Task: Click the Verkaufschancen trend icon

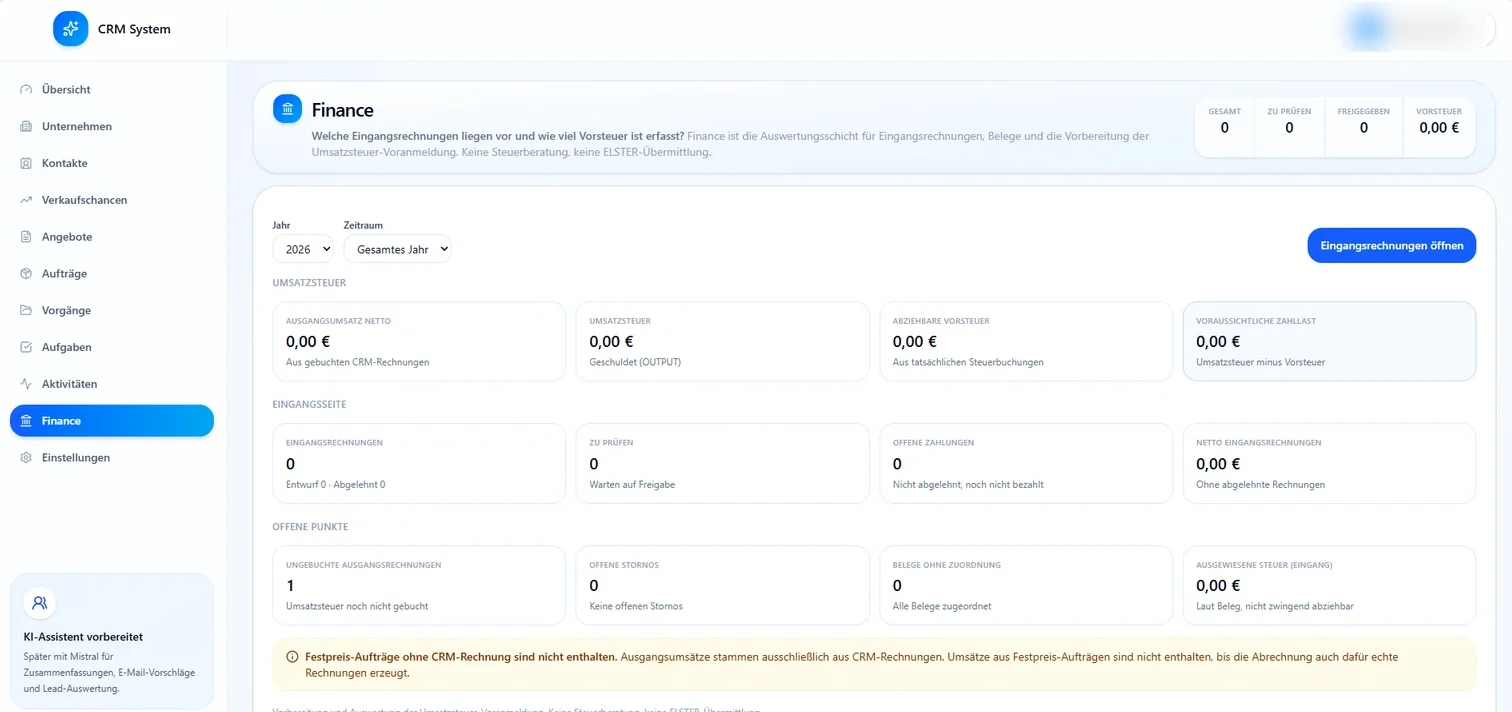Action: [x=26, y=200]
